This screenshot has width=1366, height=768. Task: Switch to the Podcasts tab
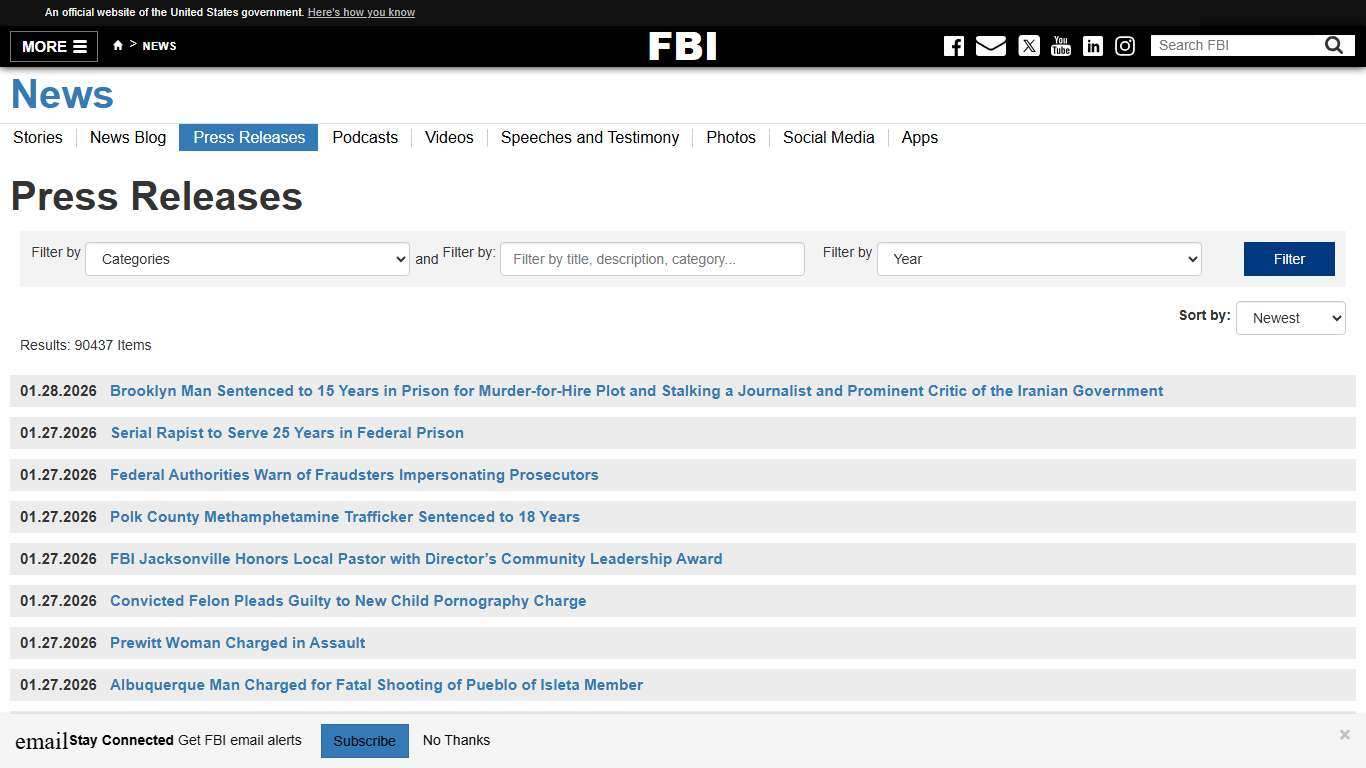pyautogui.click(x=365, y=138)
